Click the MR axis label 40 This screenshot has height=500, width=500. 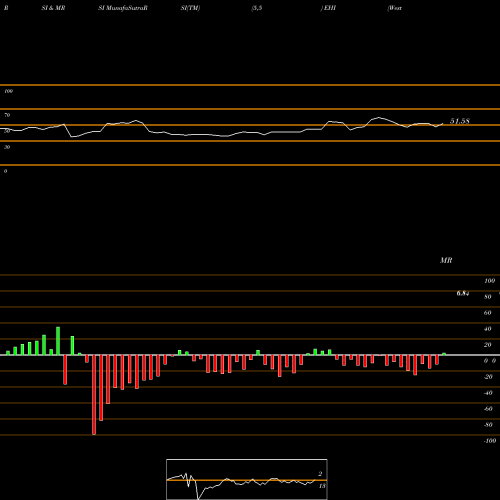488,329
